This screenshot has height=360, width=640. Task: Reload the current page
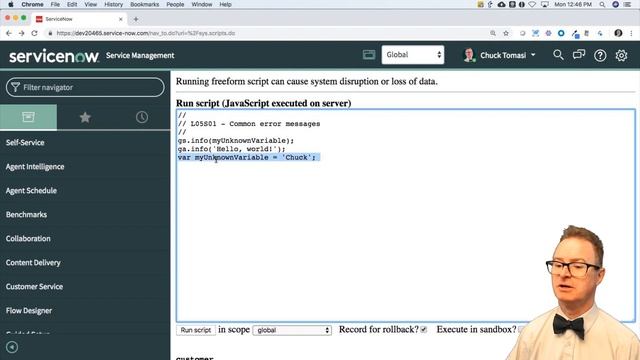(x=34, y=33)
